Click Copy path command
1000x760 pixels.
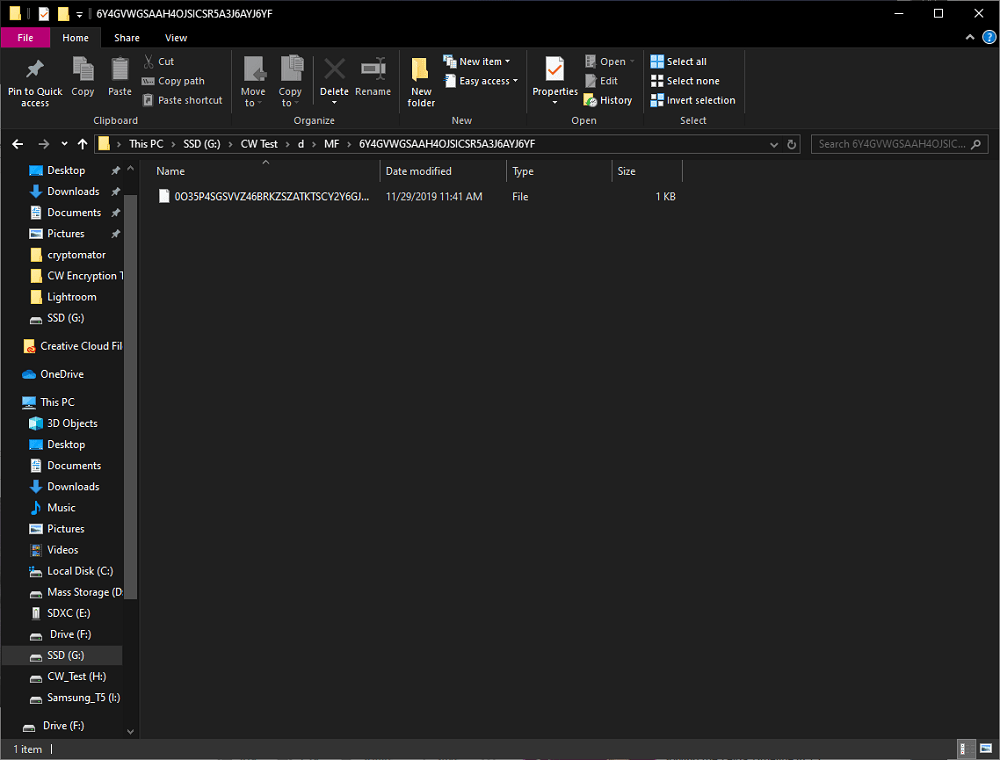point(173,81)
